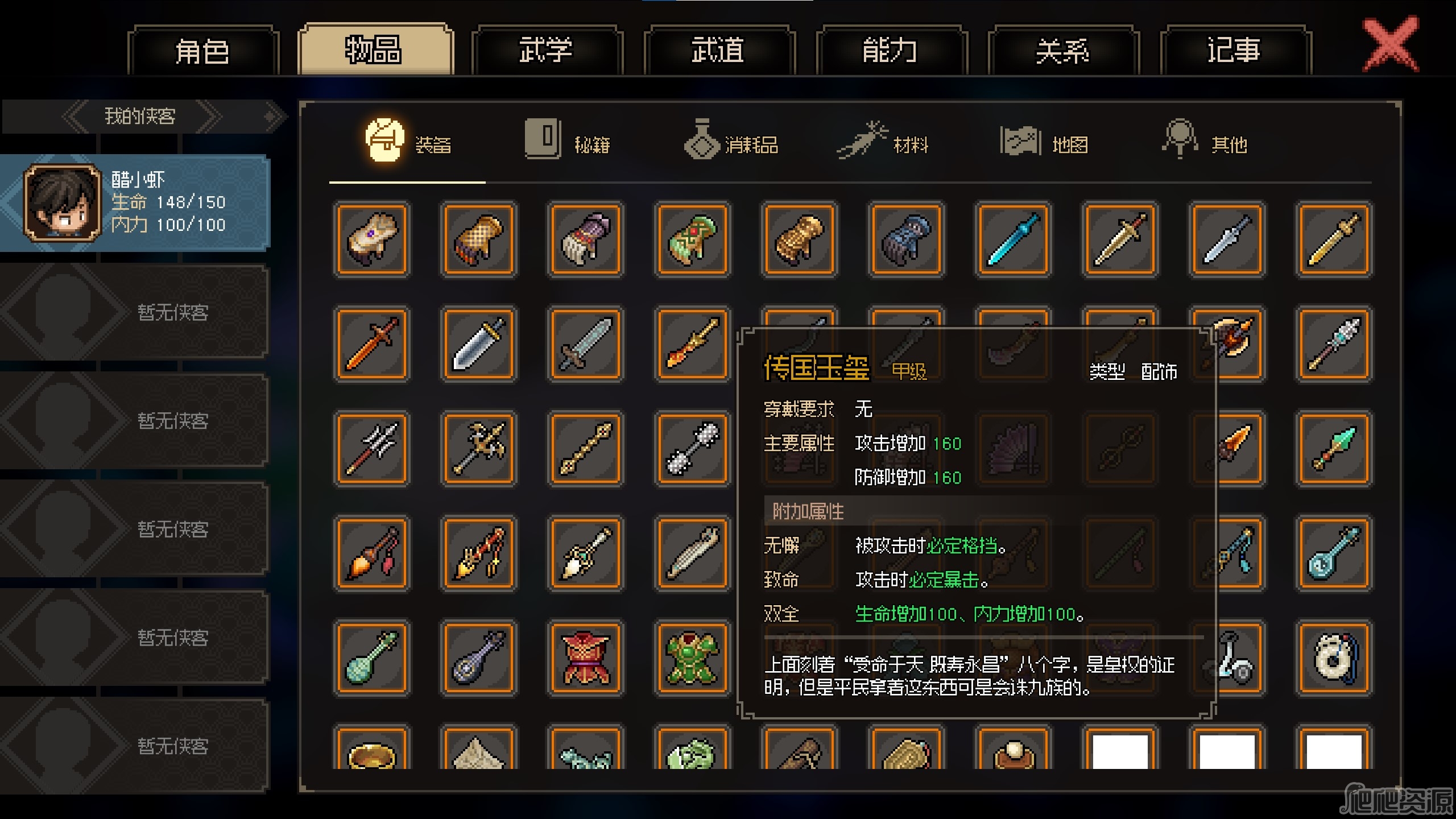
Task: Go to next party with right chevron
Action: coord(208,117)
